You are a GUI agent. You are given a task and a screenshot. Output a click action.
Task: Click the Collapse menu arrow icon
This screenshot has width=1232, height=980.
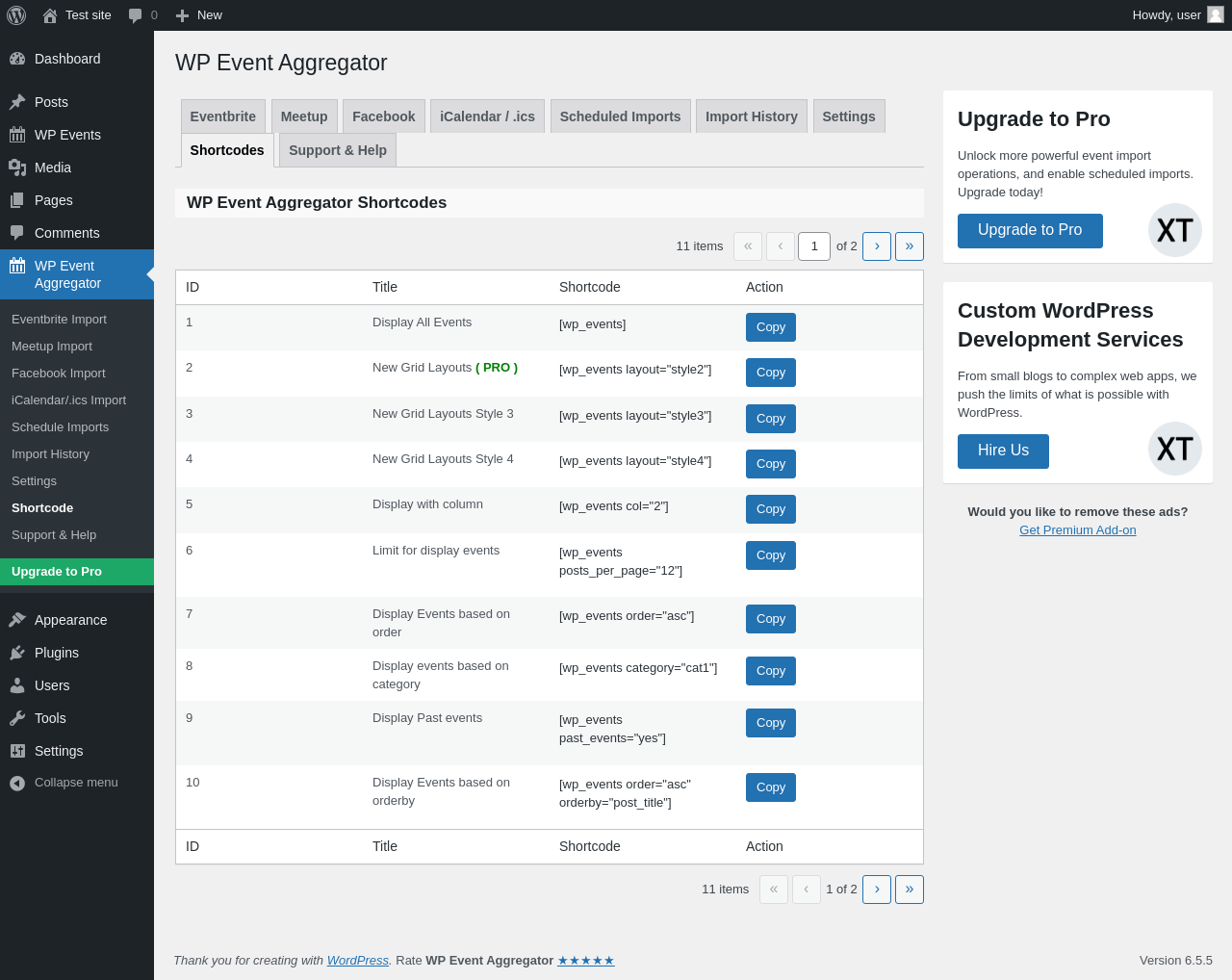17,783
